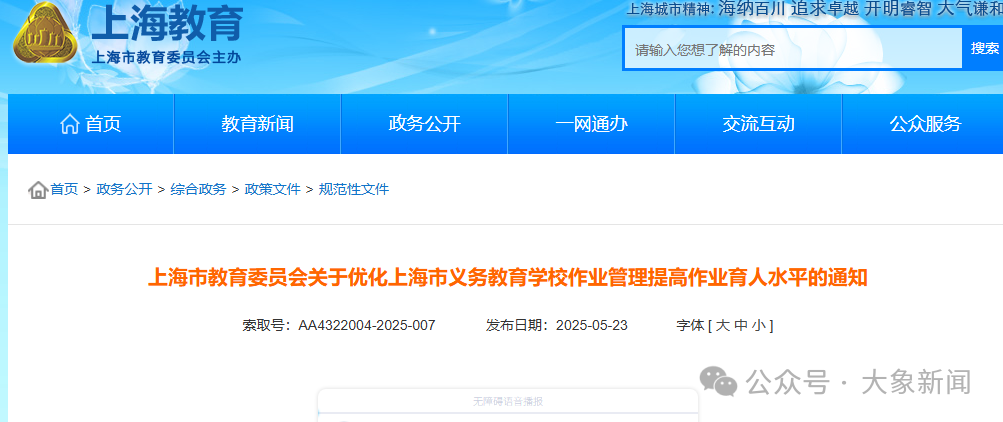Click the index number AA4322004-2025-007
The image size is (1003, 422).
(x=367, y=325)
